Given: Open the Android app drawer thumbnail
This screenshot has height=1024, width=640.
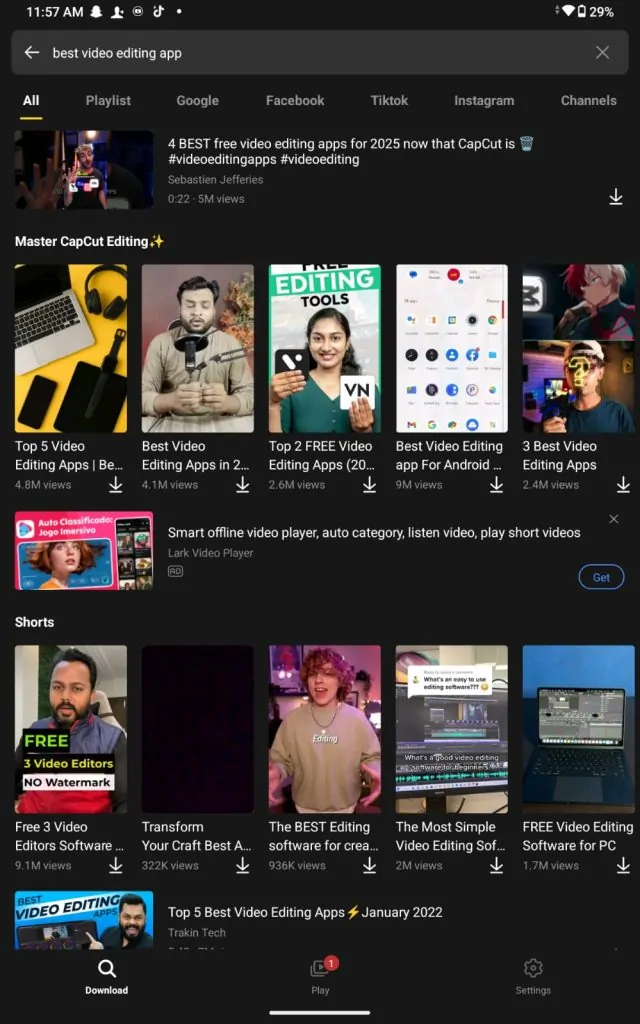Looking at the screenshot, I should 451,348.
